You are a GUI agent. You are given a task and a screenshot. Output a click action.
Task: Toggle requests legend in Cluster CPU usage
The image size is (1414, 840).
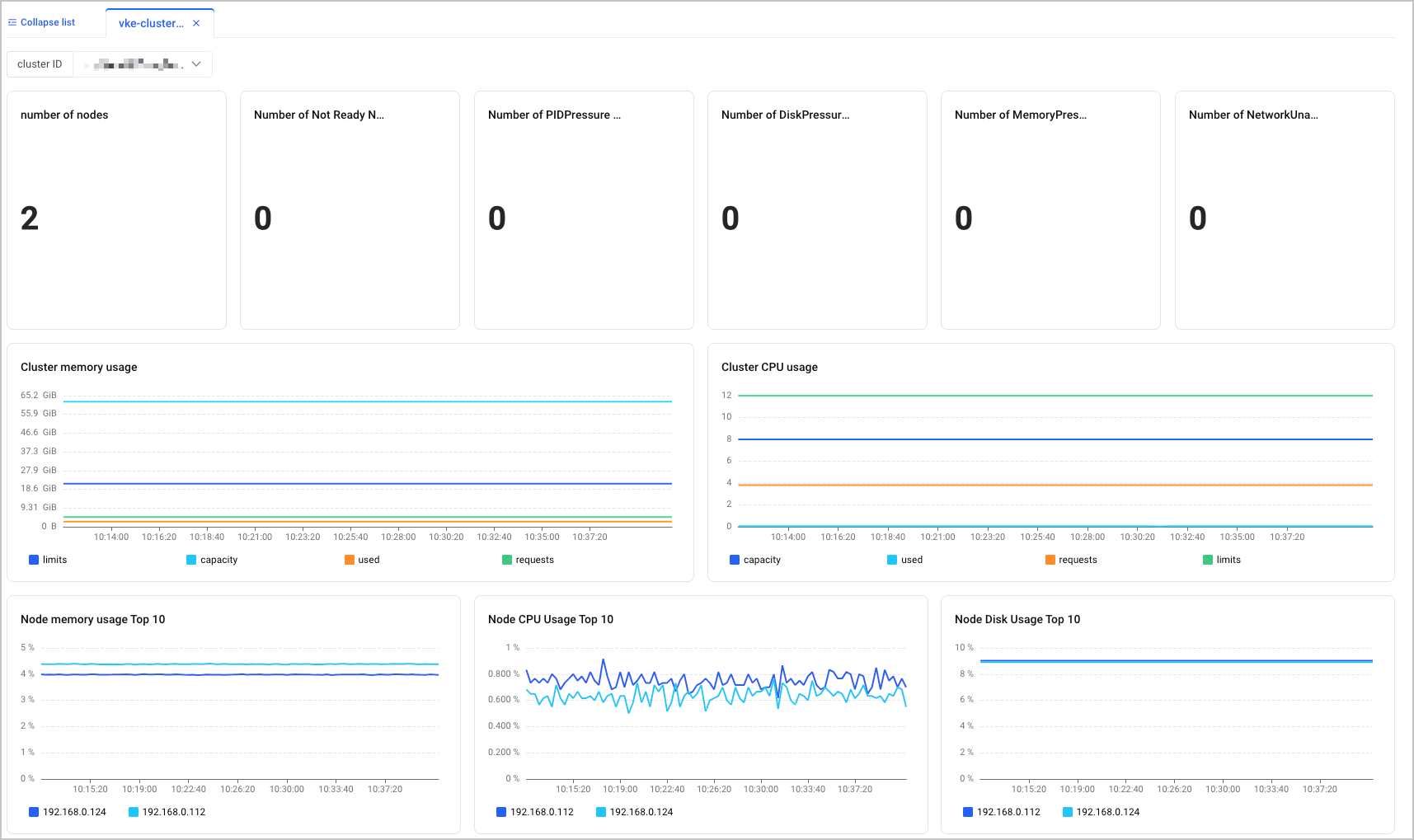pyautogui.click(x=1071, y=560)
